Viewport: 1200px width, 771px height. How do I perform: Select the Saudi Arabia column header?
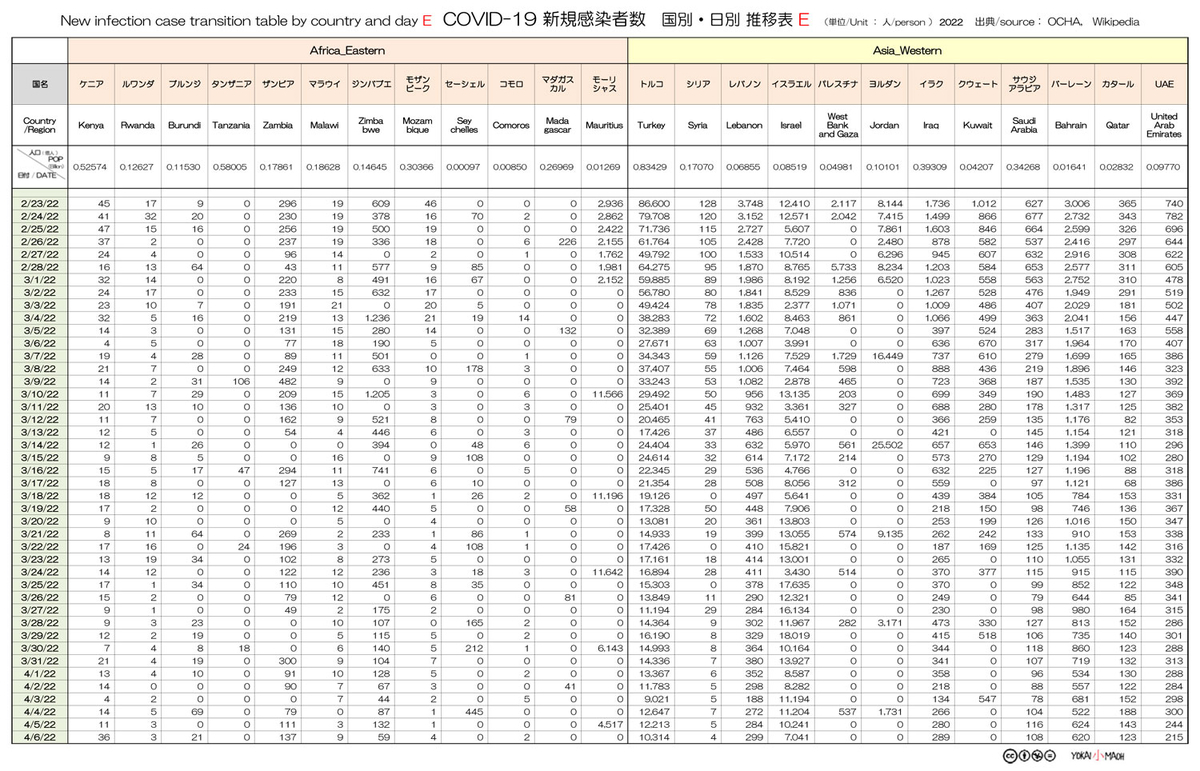pyautogui.click(x=1024, y=126)
